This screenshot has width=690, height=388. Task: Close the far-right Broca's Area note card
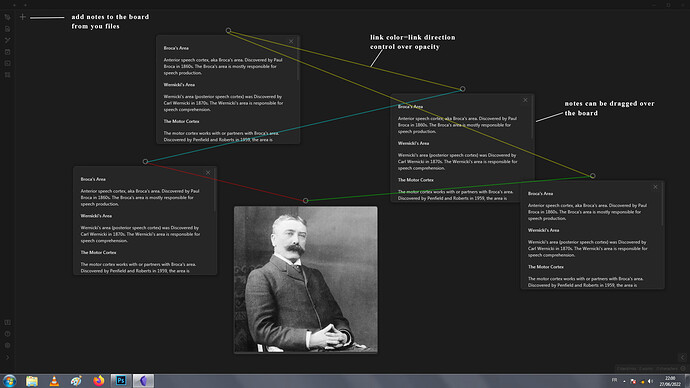pos(655,187)
